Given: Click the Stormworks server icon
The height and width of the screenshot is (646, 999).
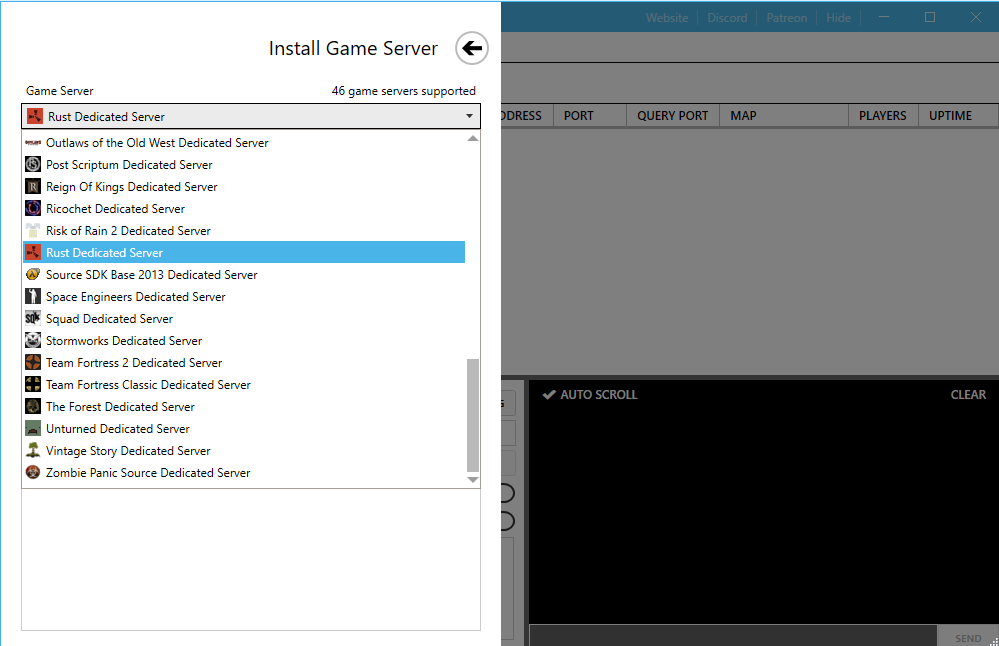Looking at the screenshot, I should tap(33, 340).
